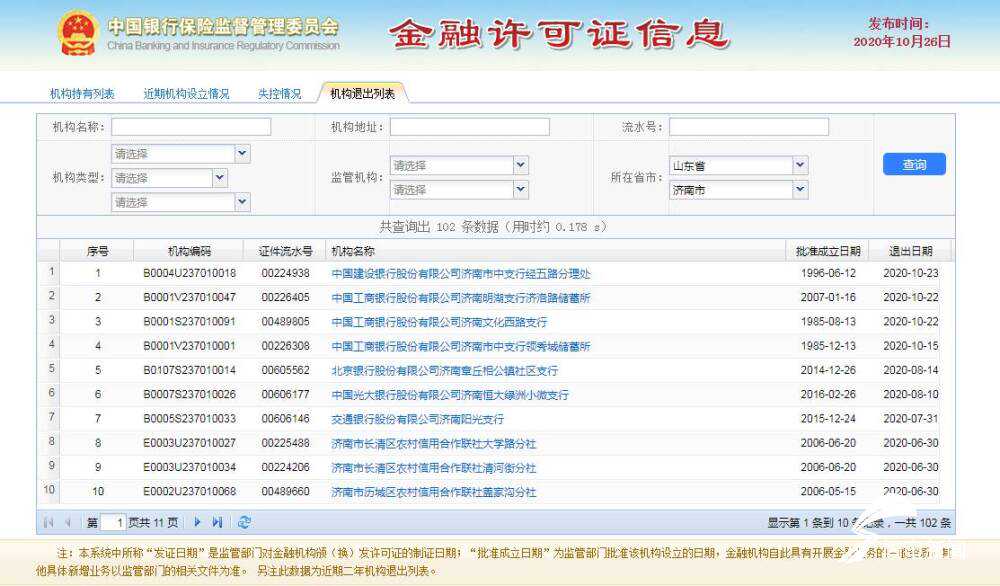Expand the first 机构类型 dropdown
This screenshot has height=586, width=1000.
click(x=242, y=154)
